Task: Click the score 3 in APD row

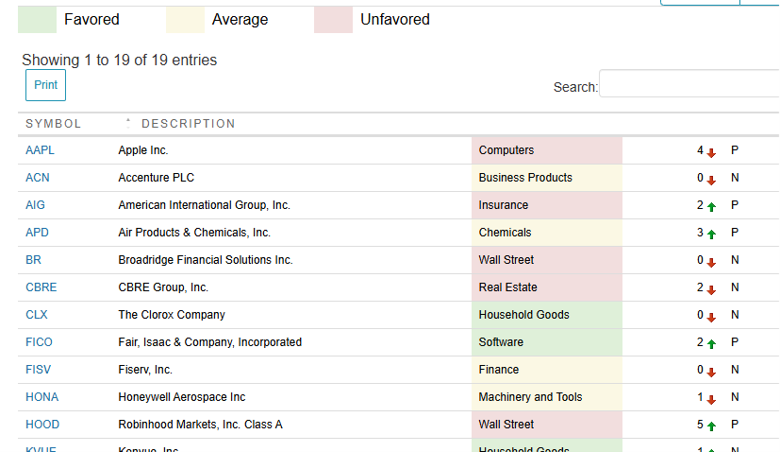Action: point(700,232)
